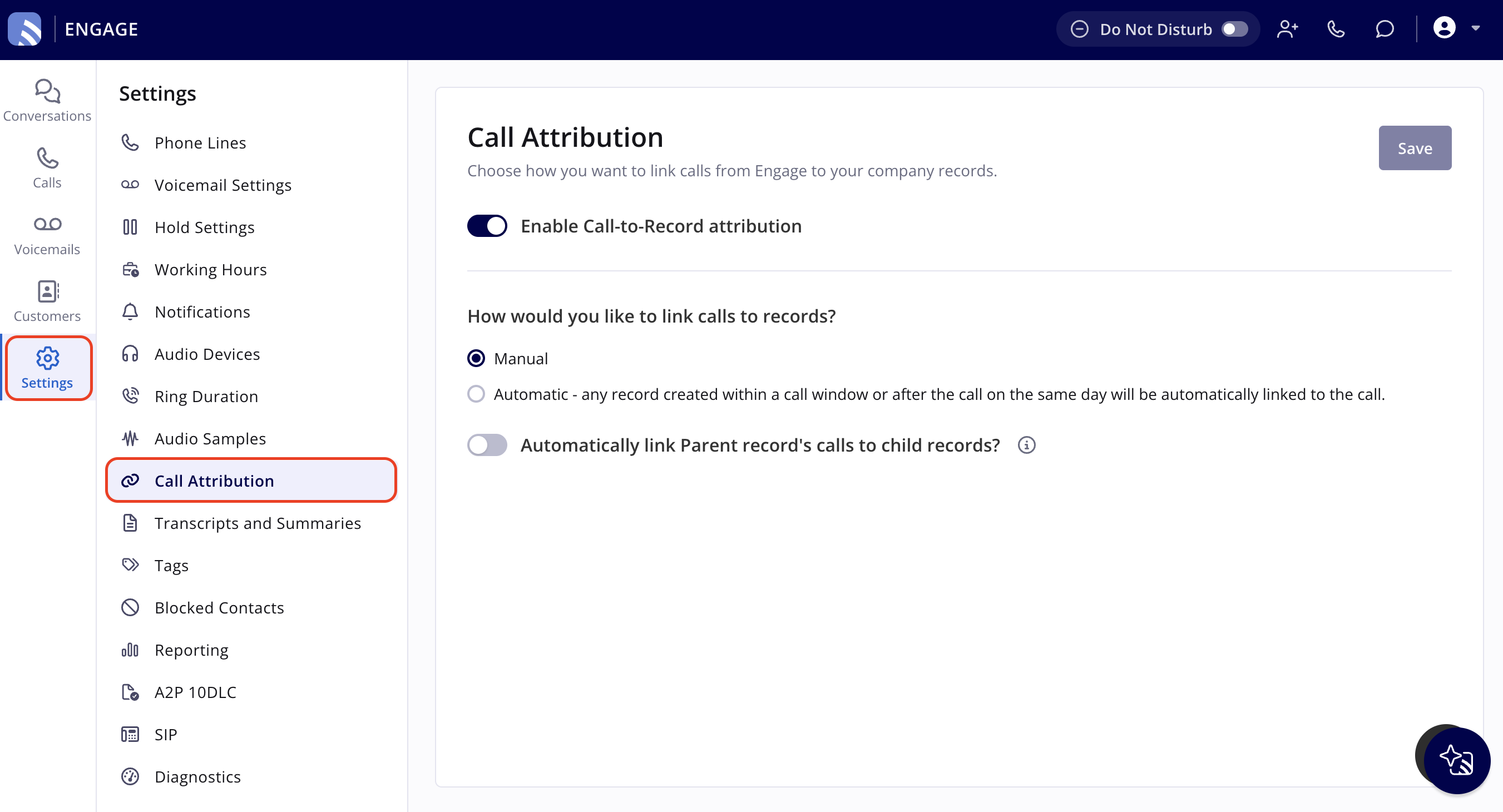Open Tags settings
This screenshot has height=812, width=1503.
[x=251, y=565]
